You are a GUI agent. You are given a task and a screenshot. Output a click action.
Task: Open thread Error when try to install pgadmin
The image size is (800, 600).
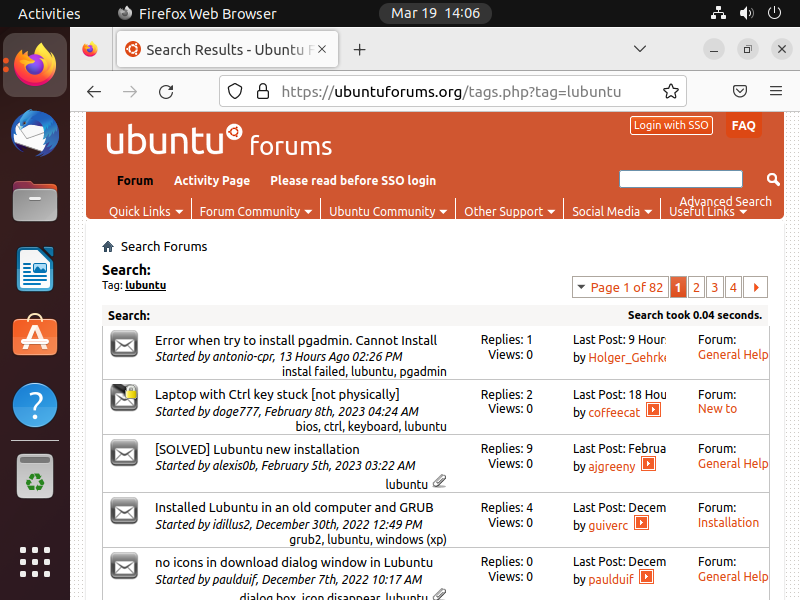[296, 340]
